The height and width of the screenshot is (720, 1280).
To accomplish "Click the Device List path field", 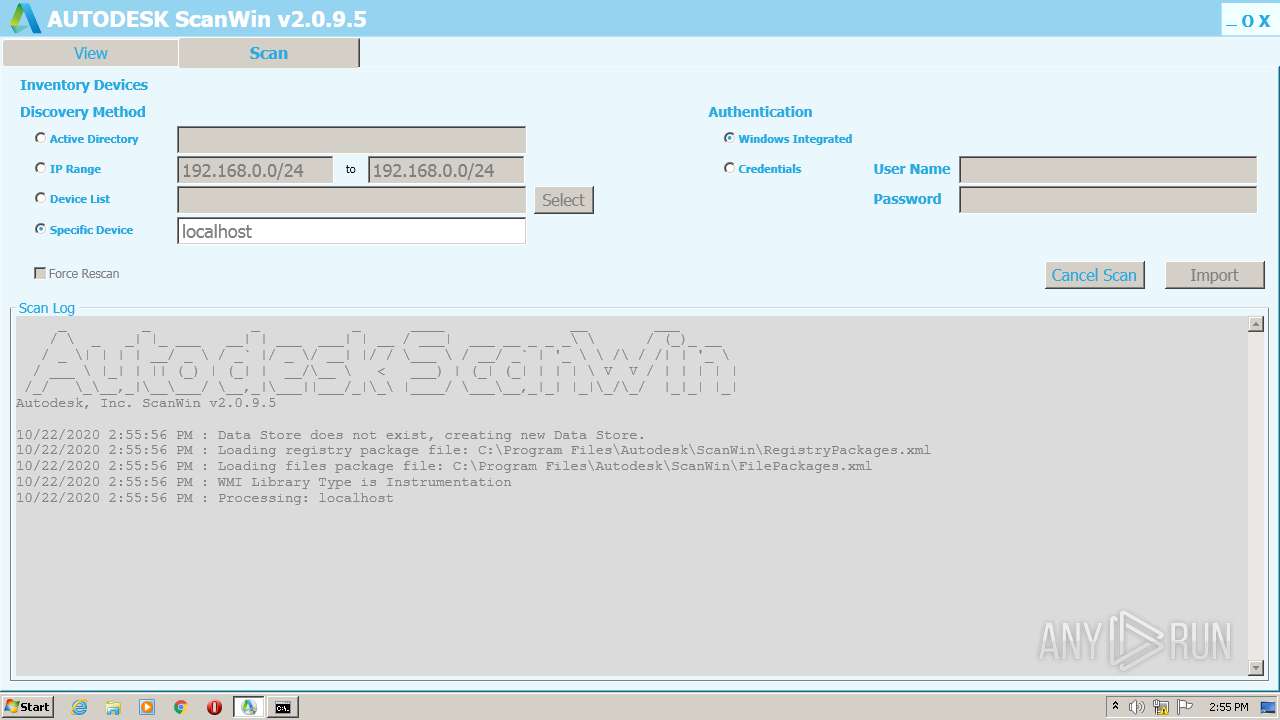I will (351, 200).
